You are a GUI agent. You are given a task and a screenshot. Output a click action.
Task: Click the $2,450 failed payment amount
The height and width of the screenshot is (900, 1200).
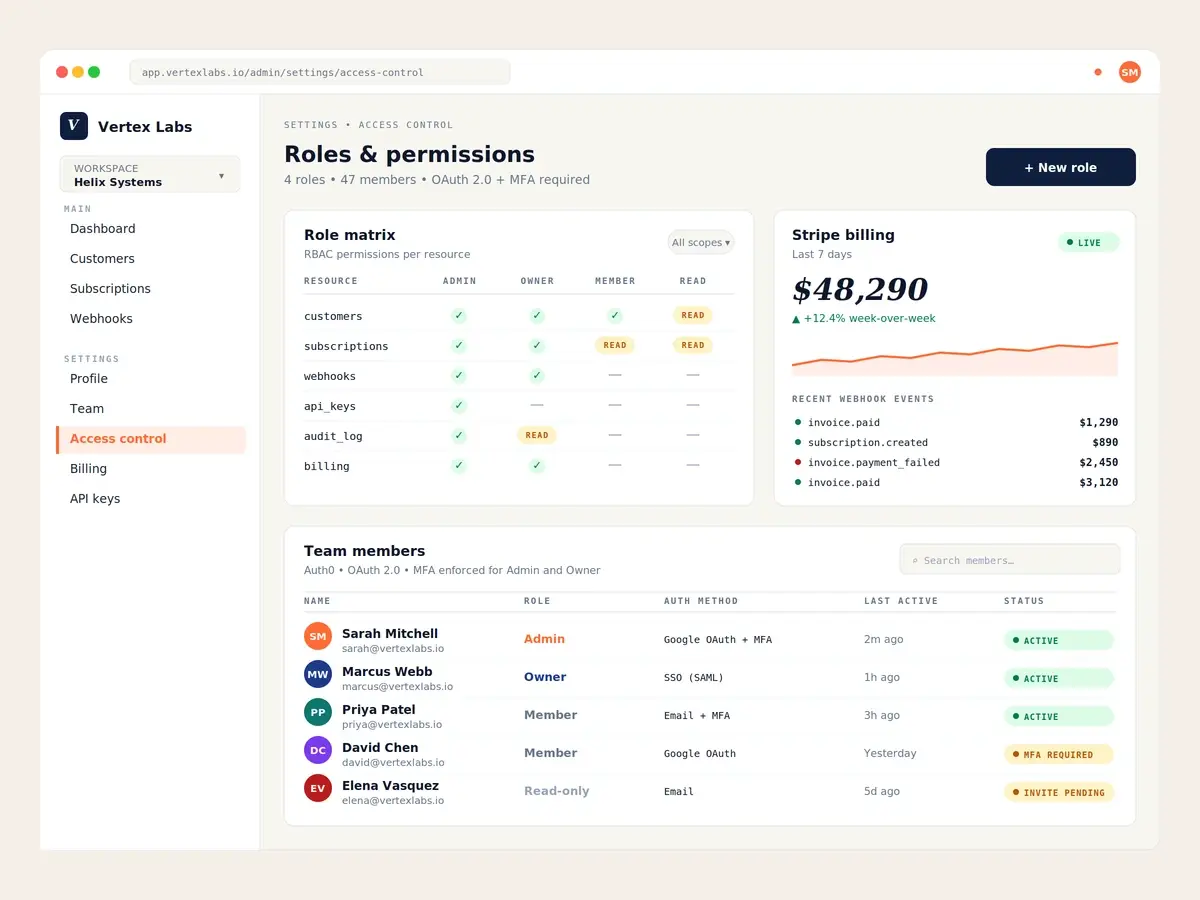click(1099, 462)
